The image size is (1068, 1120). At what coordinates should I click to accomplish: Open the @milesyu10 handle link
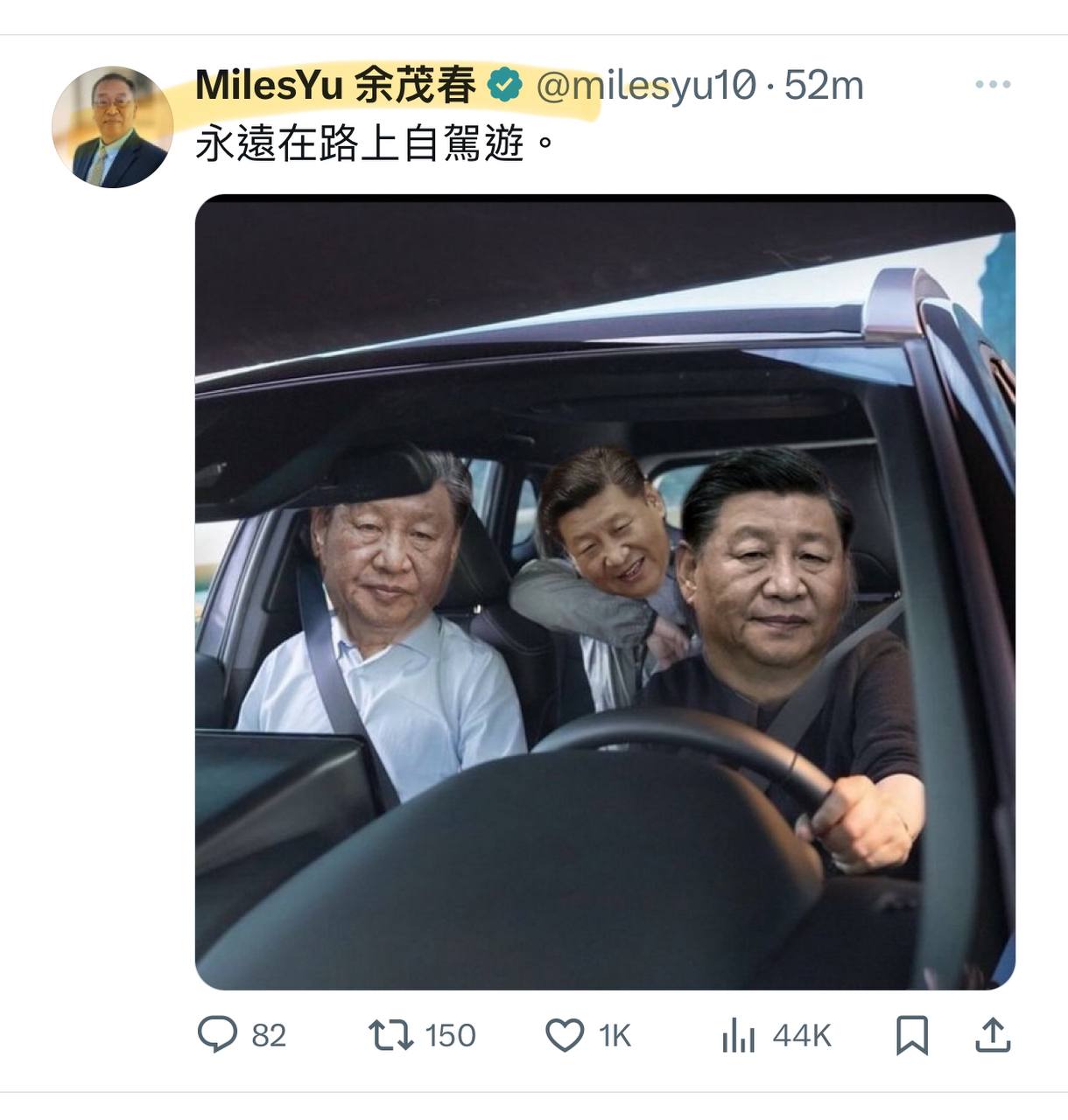tap(645, 86)
